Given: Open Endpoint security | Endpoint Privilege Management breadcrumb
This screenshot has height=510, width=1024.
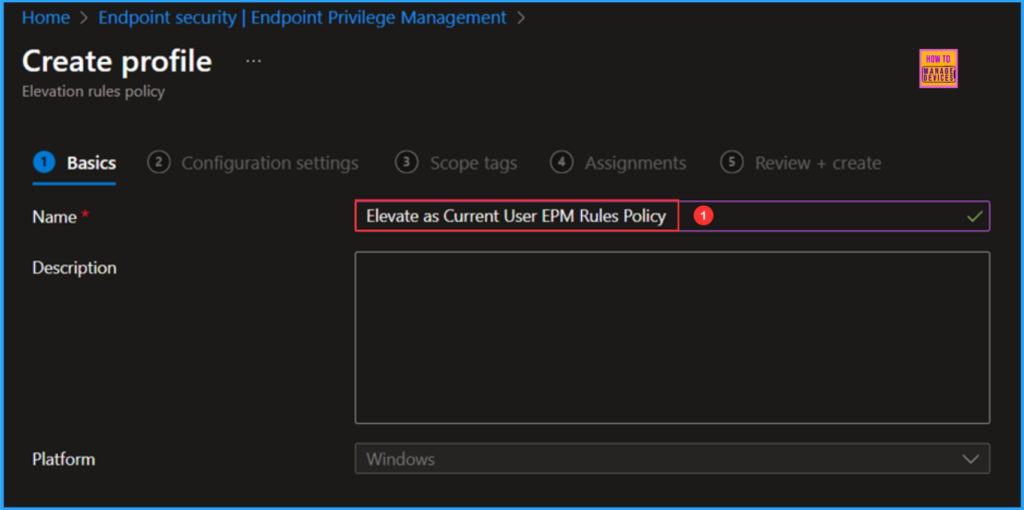Looking at the screenshot, I should pyautogui.click(x=302, y=18).
